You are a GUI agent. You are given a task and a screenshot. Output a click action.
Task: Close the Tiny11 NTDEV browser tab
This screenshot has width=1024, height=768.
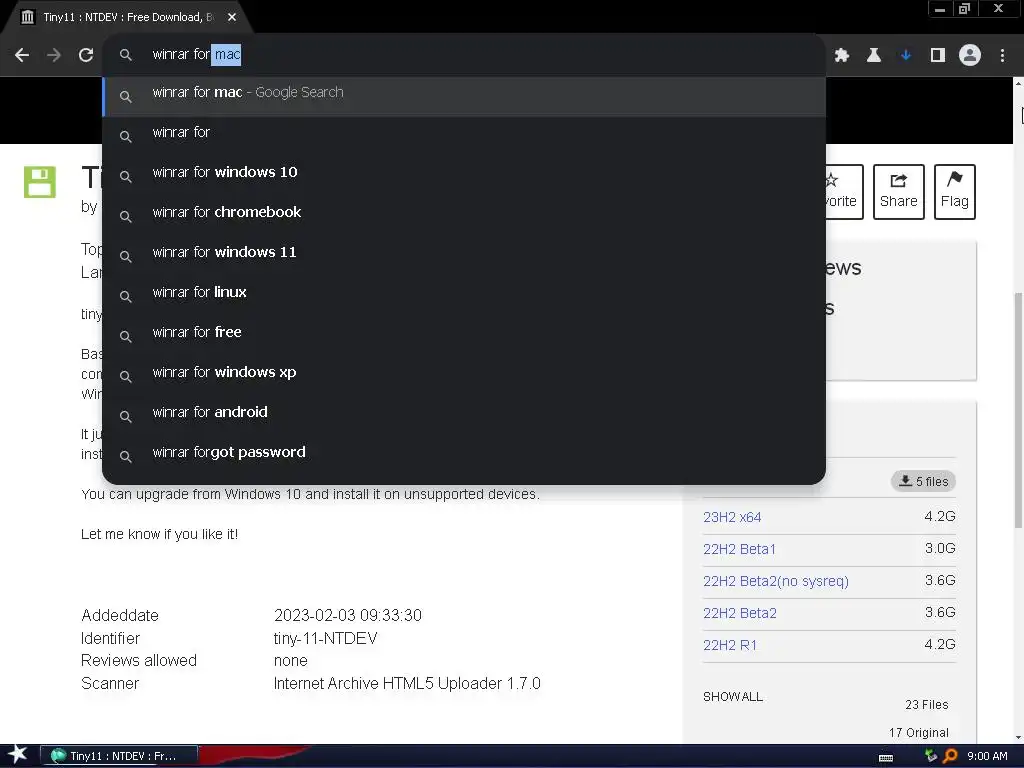[232, 17]
